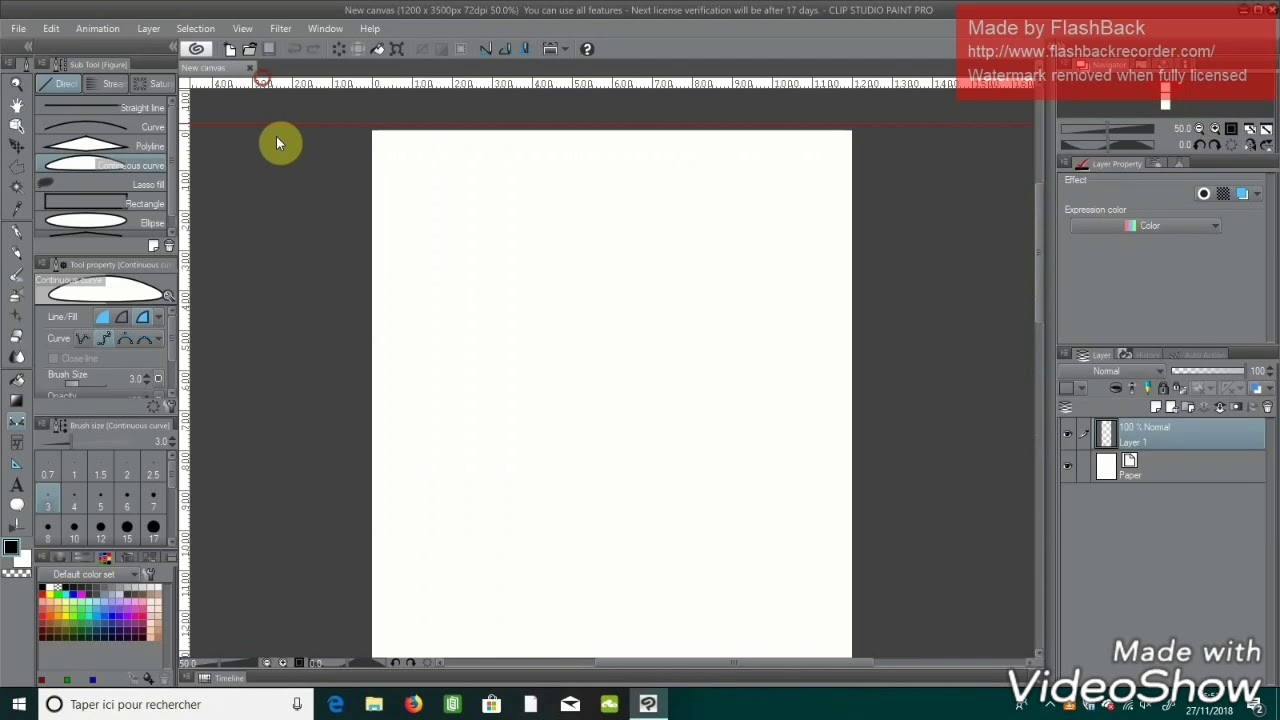
Task: Toggle Tone effect in Layer Property
Action: [1223, 193]
